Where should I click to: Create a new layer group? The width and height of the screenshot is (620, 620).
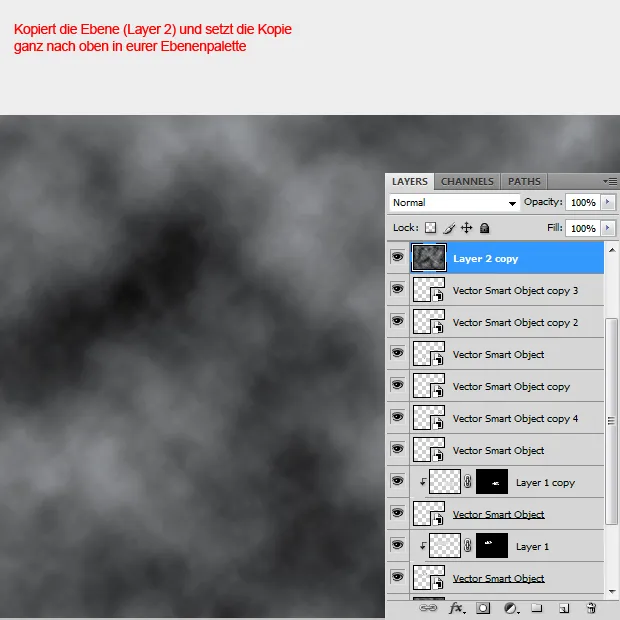click(537, 608)
